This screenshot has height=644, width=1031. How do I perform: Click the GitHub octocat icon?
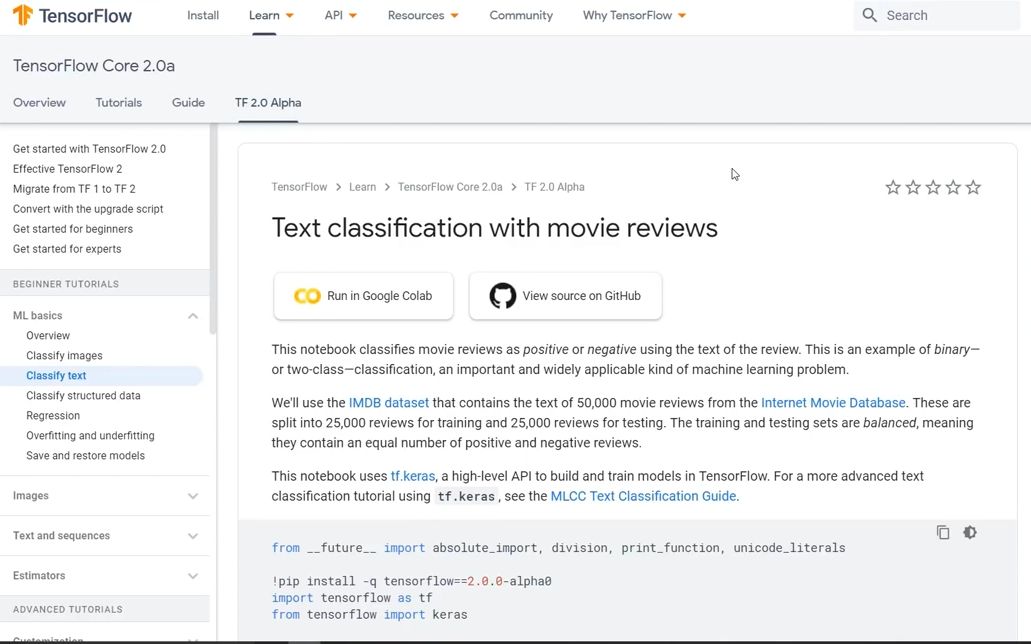[x=501, y=296]
